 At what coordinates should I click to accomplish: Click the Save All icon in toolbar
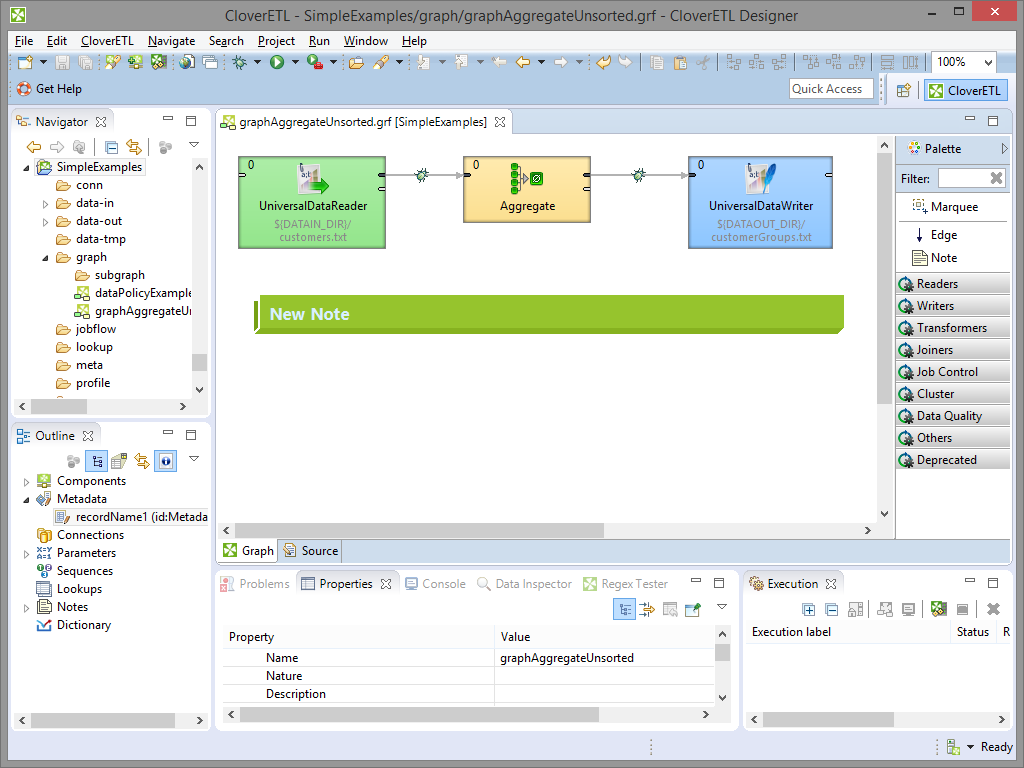[x=85, y=62]
